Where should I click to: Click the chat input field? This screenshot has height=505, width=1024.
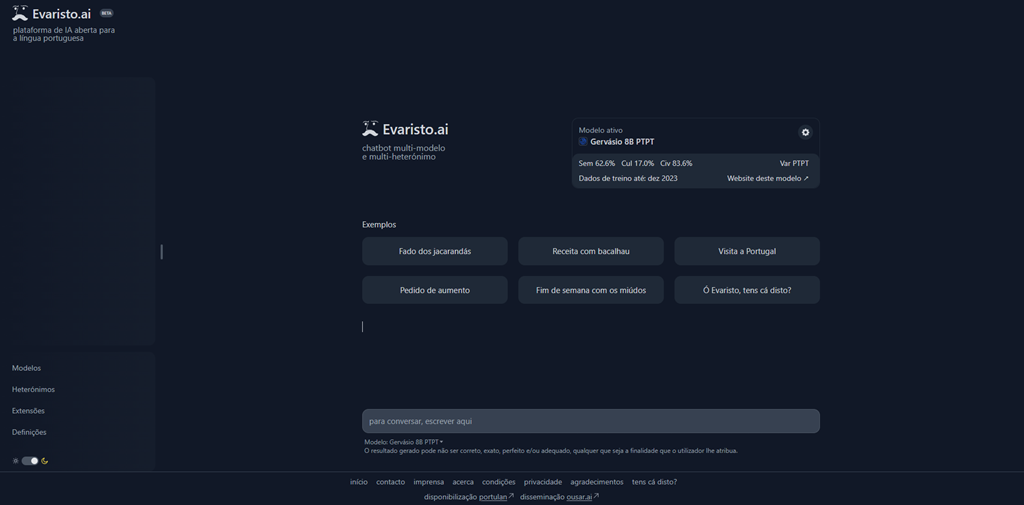coord(591,421)
